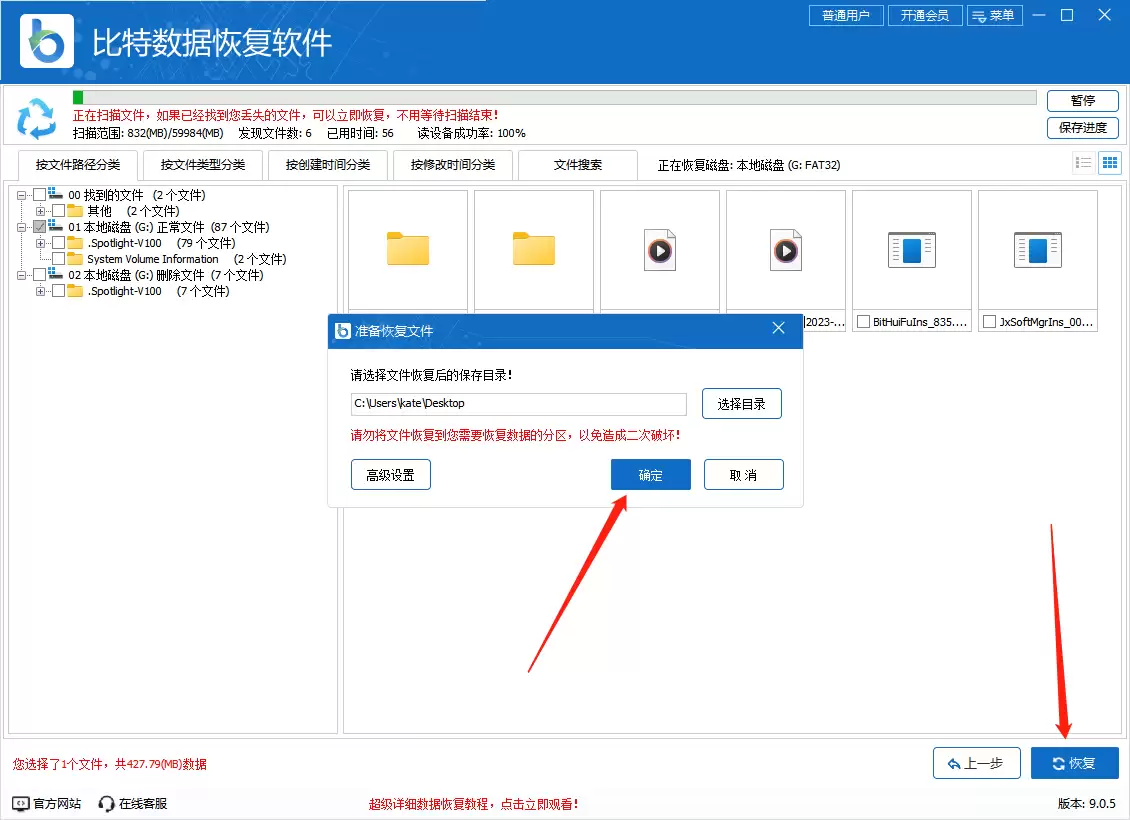Open 在线客服 via its headset icon
This screenshot has height=820, width=1130.
(105, 802)
